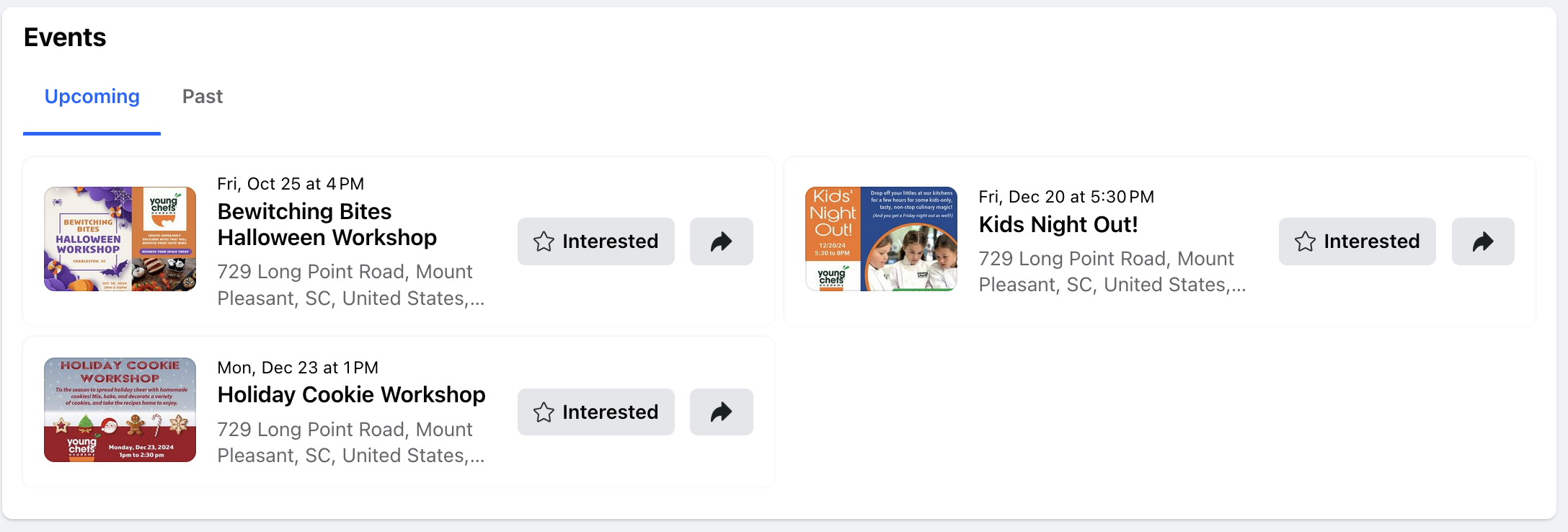Click the Fri, Oct 25 at 4 PM date
The image size is (1568, 532).
click(x=291, y=184)
